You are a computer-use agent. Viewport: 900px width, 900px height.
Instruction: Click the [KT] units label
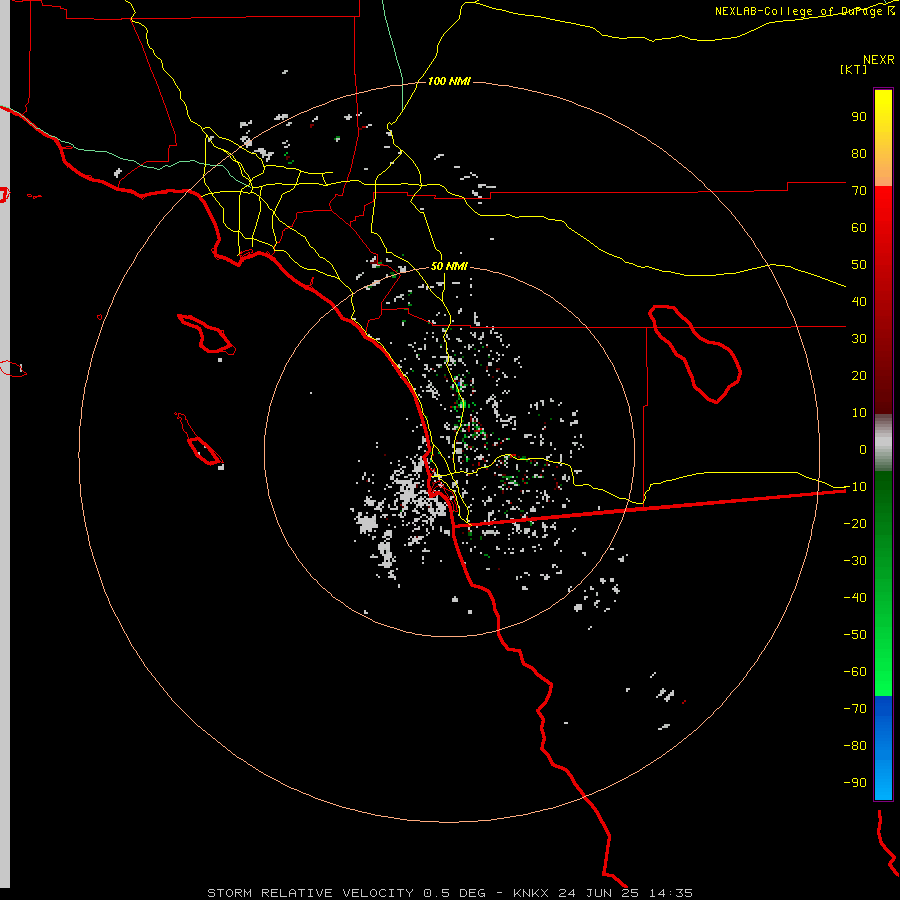(854, 69)
